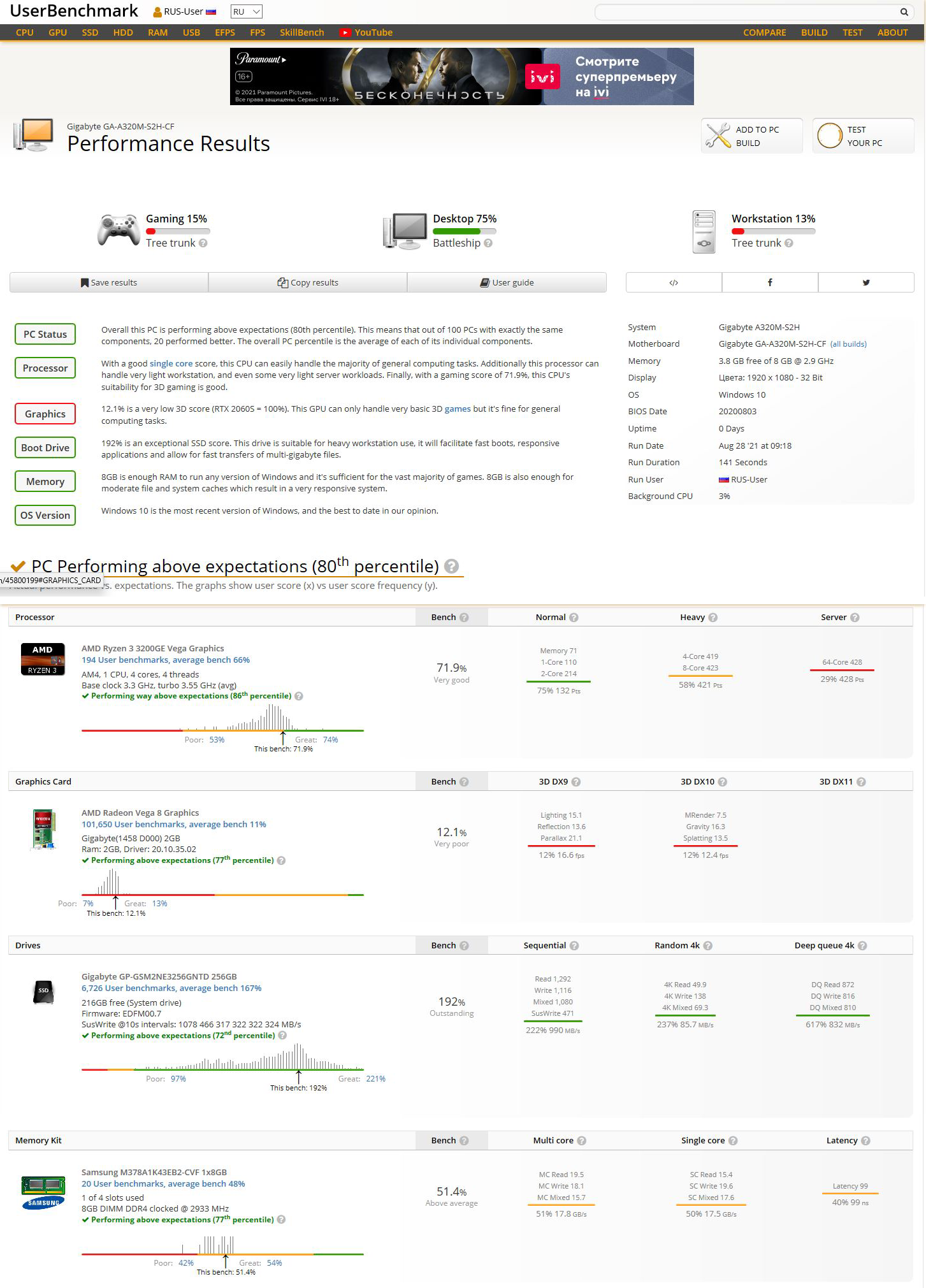
Task: Open the TEST menu item
Action: coord(853,33)
